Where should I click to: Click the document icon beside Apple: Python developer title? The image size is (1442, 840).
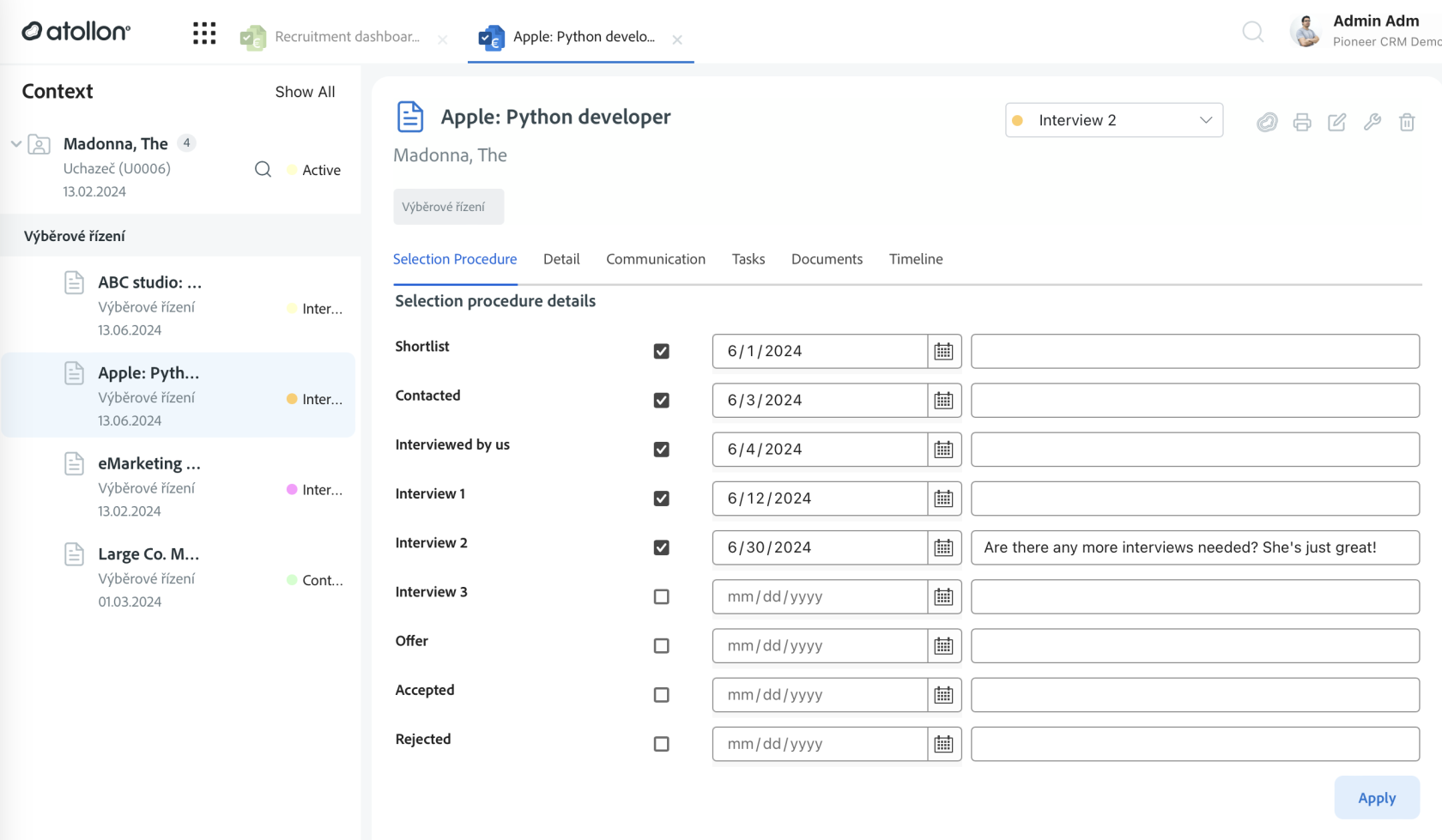pos(410,117)
